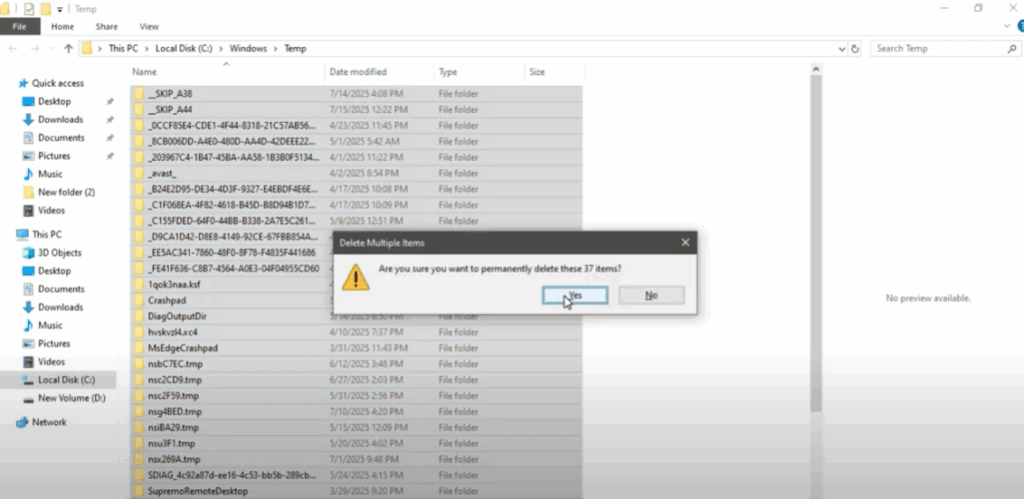The image size is (1024, 499).
Task: Cancel deletion with the No button
Action: [651, 295]
